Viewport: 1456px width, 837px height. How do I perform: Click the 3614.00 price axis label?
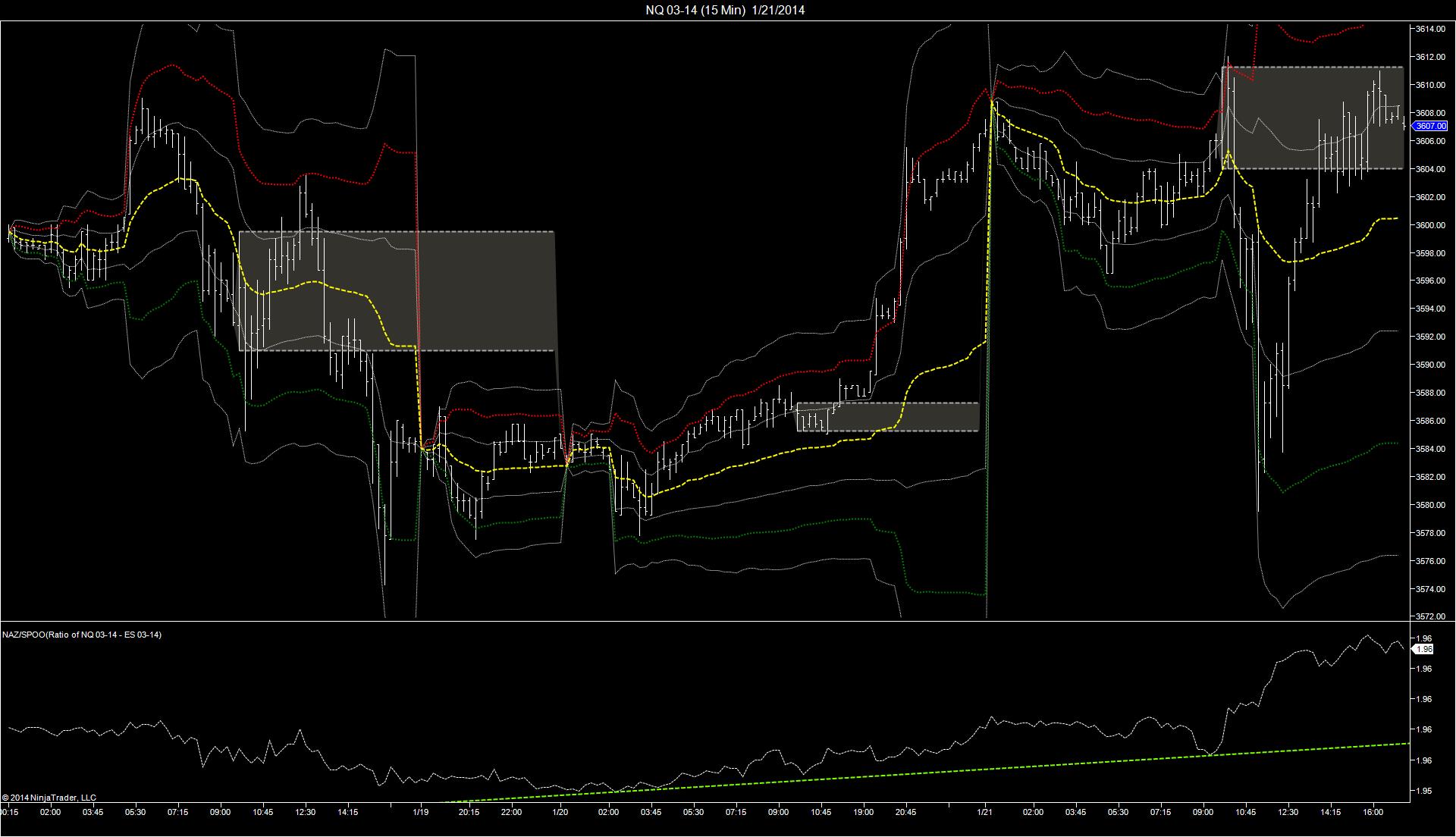(1430, 29)
